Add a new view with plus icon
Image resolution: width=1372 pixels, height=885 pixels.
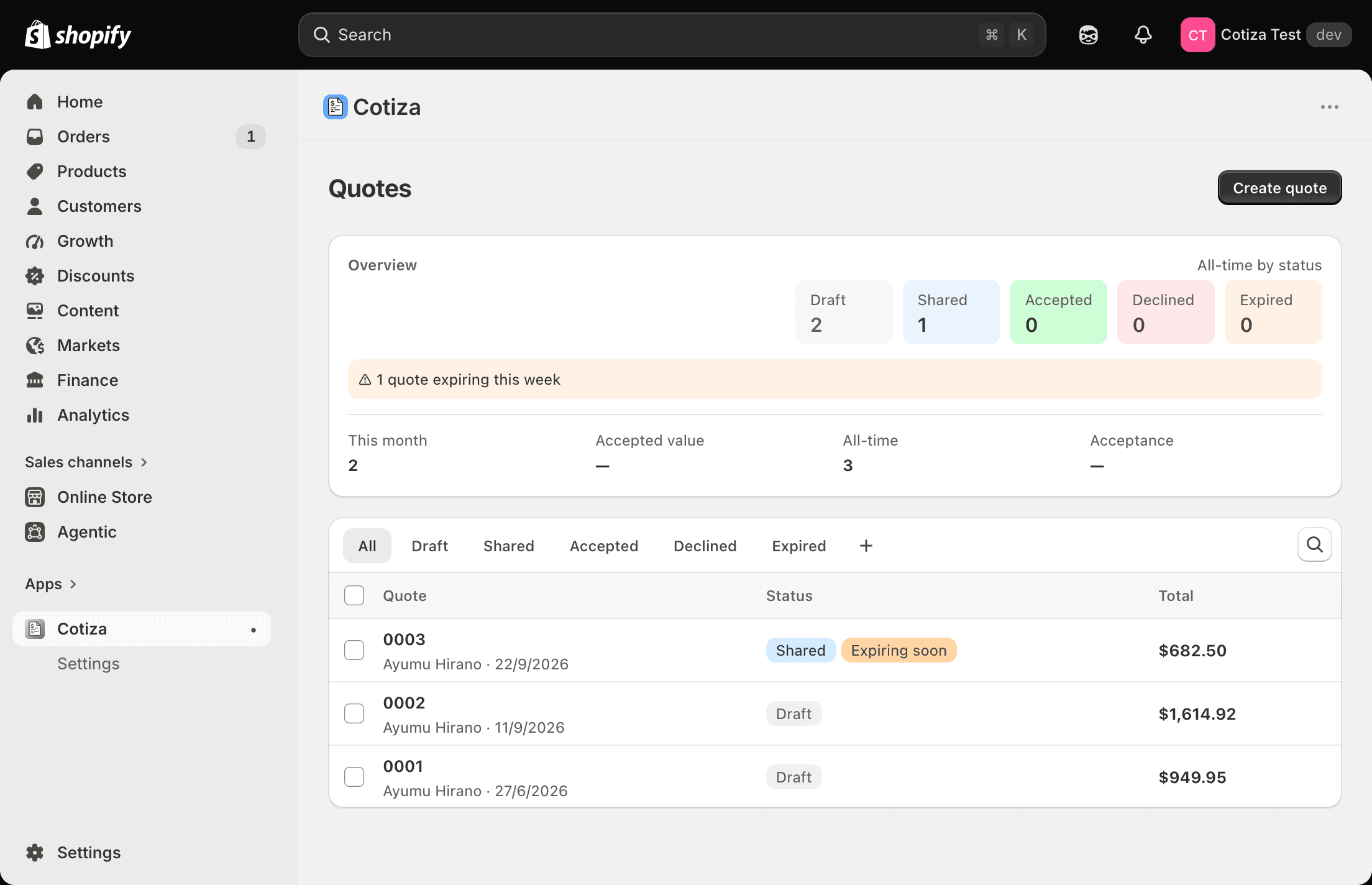coord(866,546)
